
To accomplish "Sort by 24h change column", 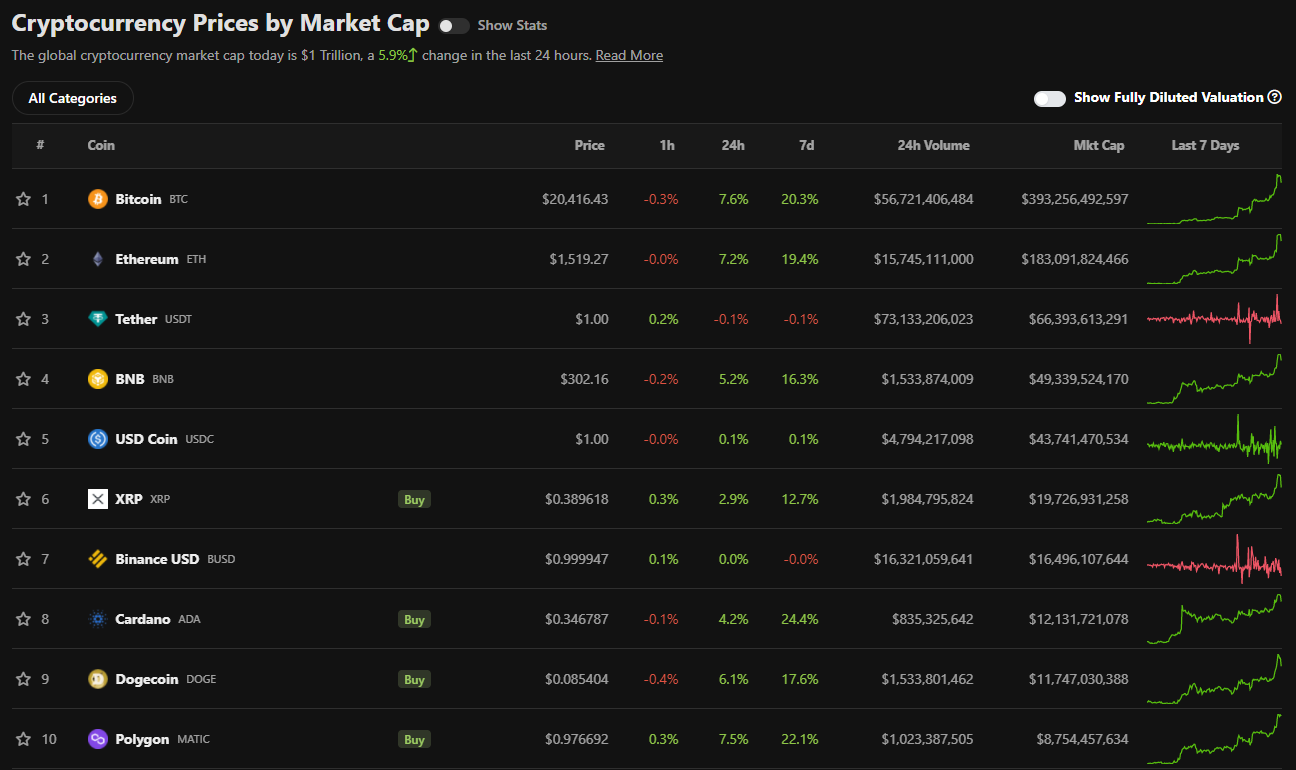I will (x=733, y=145).
